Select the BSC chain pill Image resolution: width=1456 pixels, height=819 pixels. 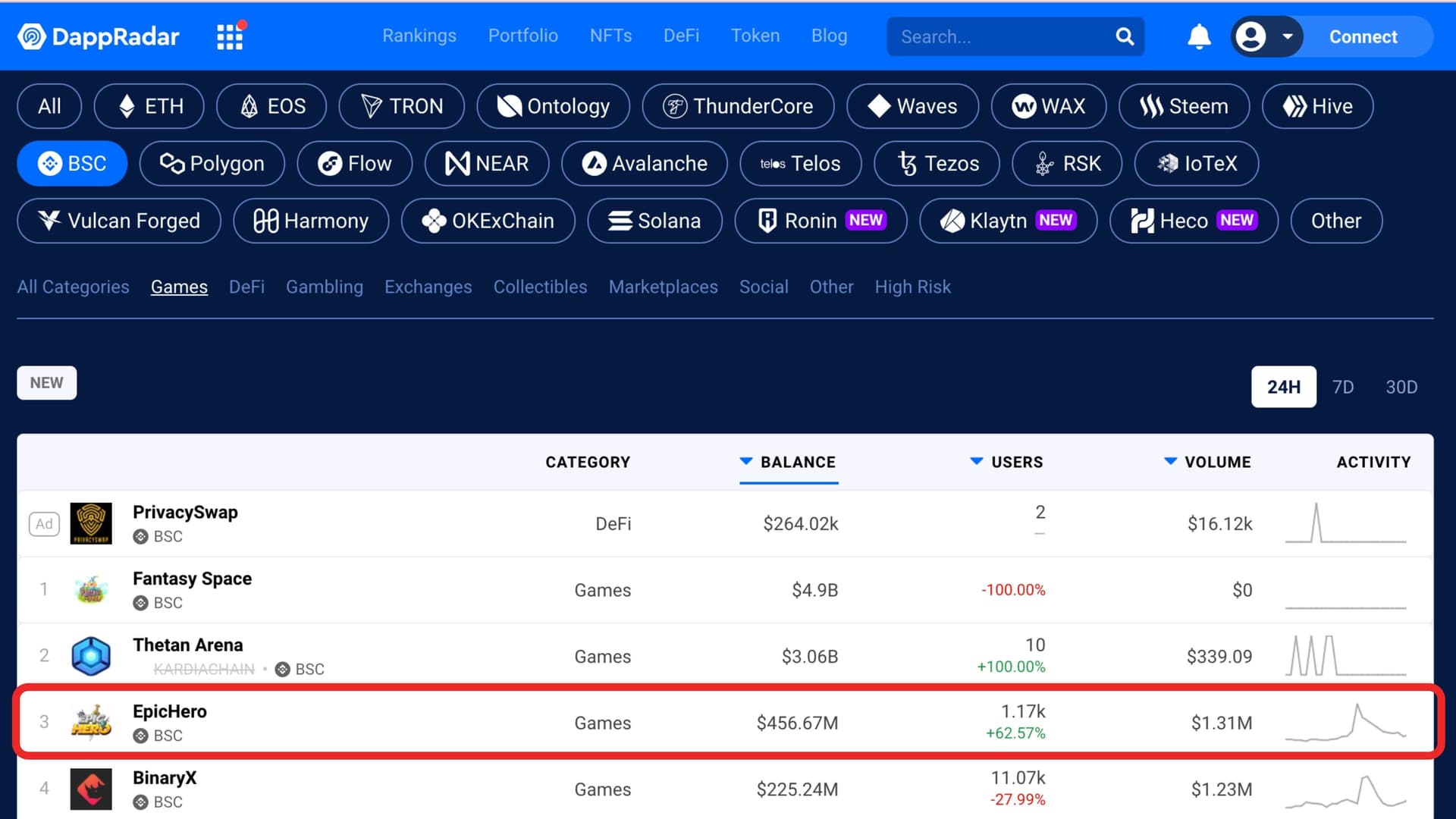(72, 164)
